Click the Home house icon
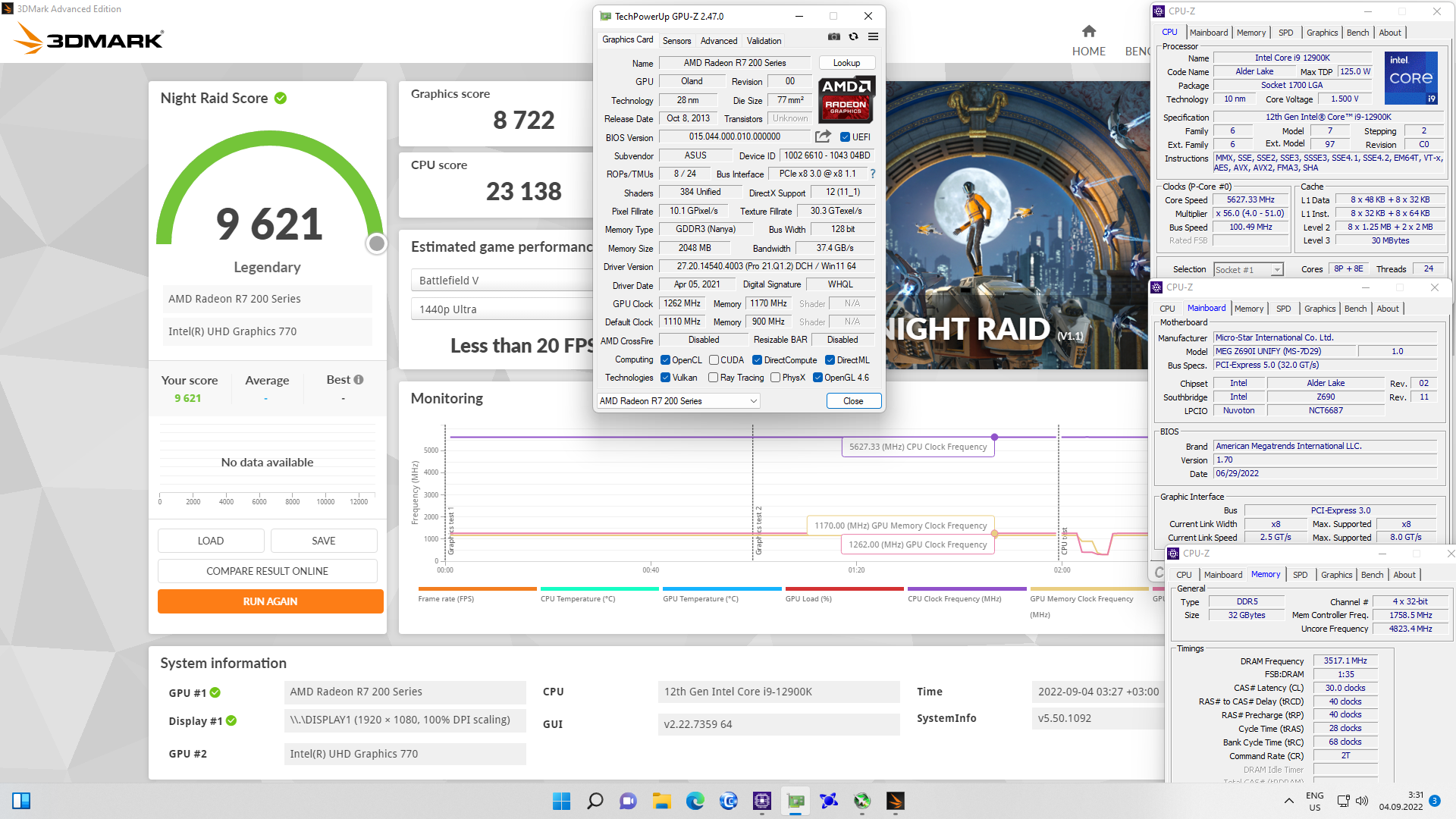 point(1089,31)
